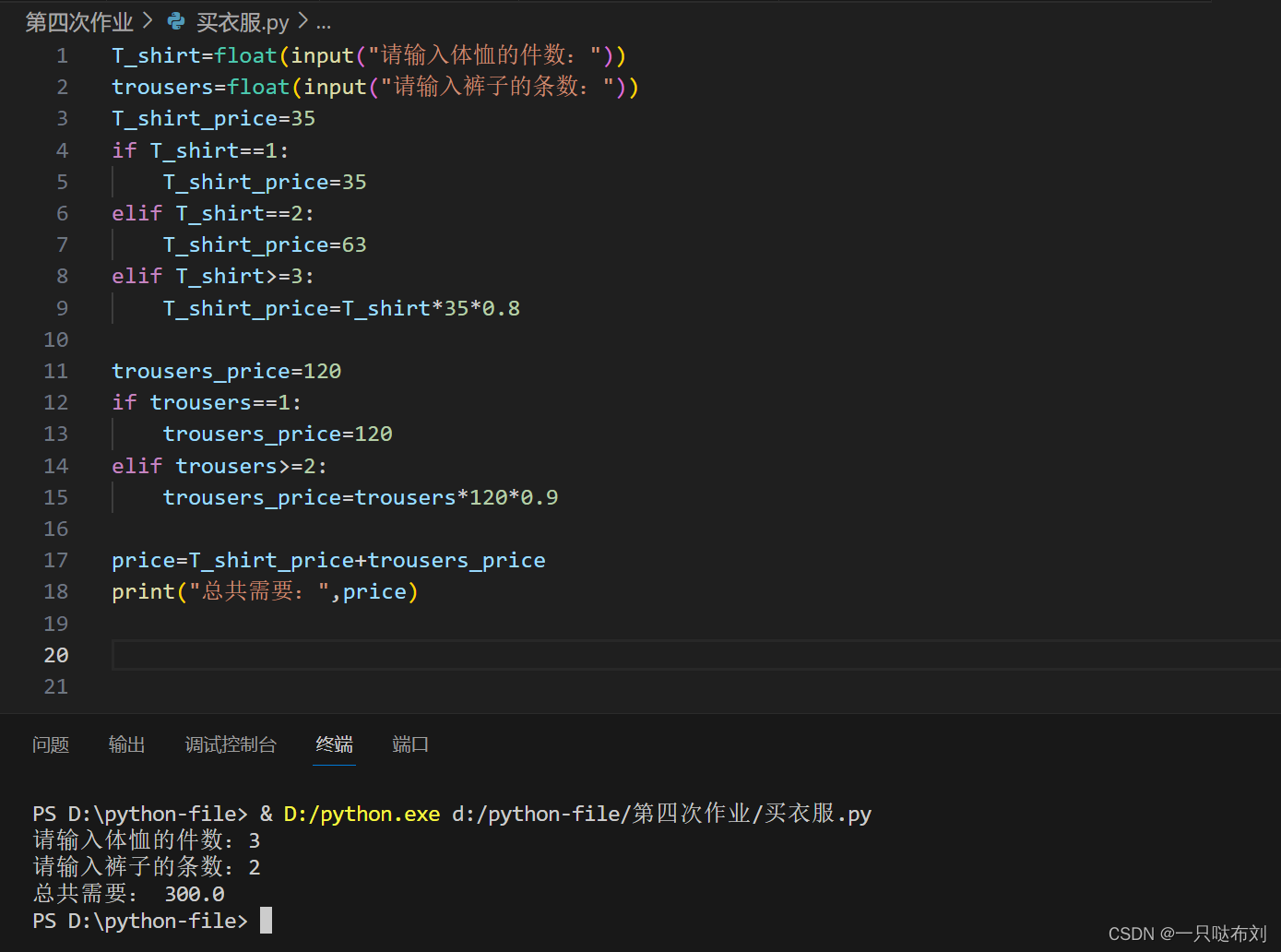Expand the breadcrumb ellipsis after 买衣服.py

tap(323, 22)
